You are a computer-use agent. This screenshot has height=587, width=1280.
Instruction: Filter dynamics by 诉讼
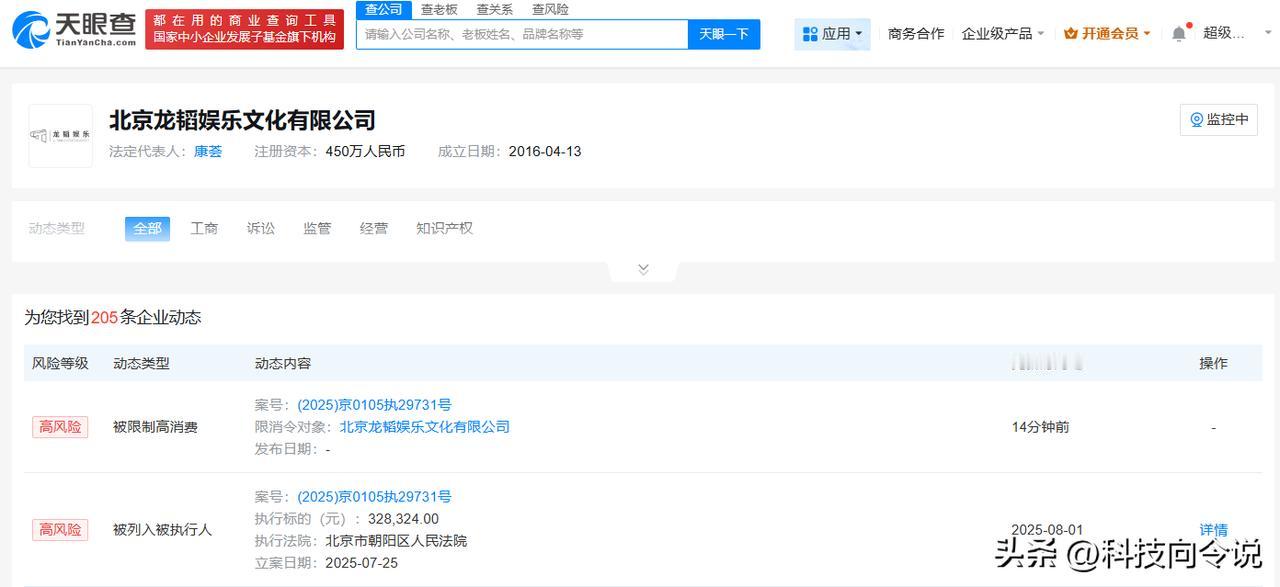(x=261, y=228)
